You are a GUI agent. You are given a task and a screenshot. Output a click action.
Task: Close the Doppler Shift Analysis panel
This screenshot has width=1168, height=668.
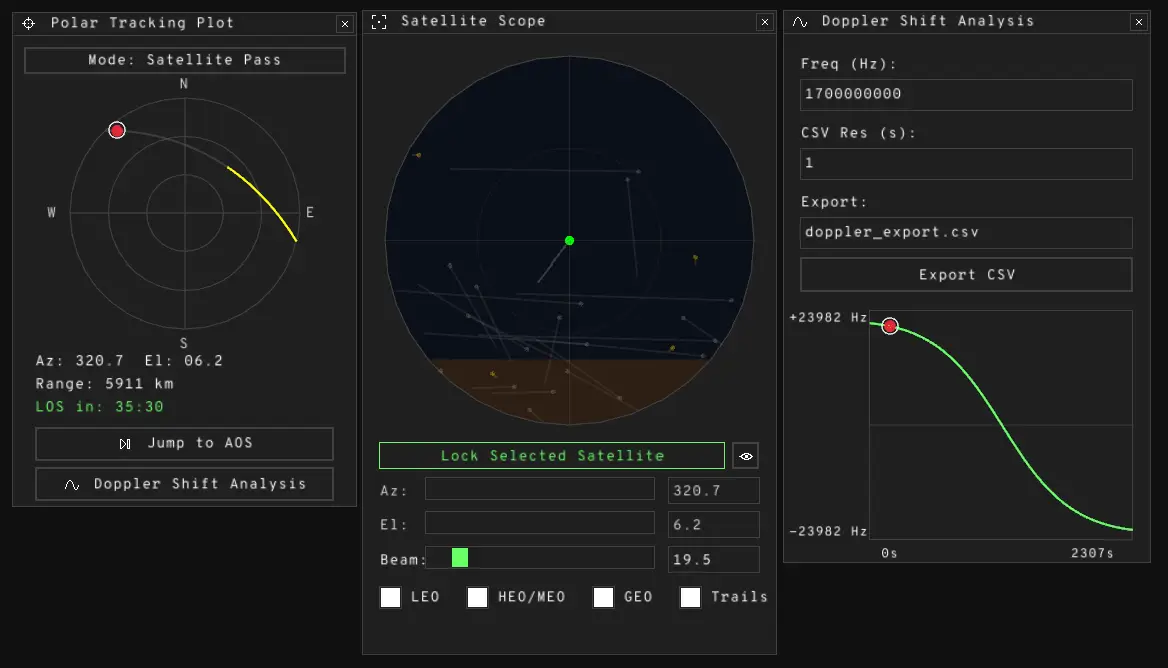click(1138, 22)
